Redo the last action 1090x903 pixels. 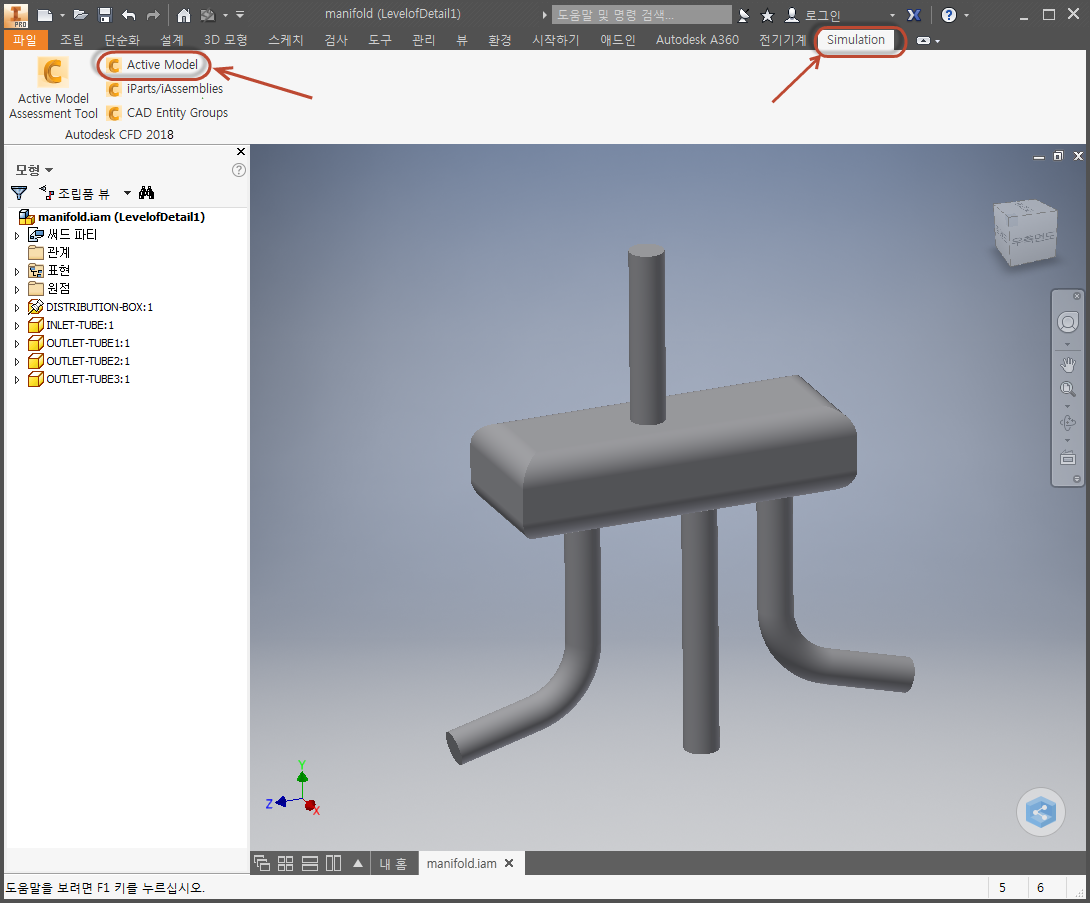point(153,15)
